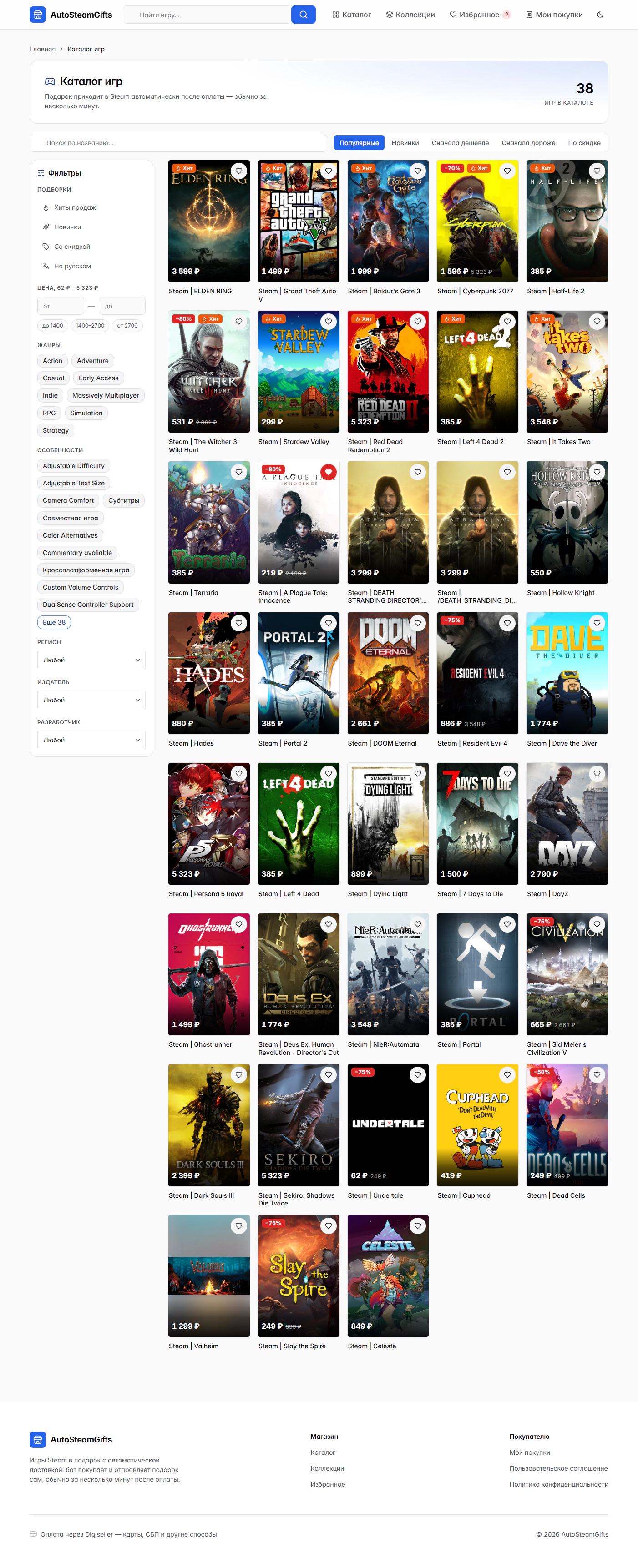Click heart on It Takes Two
This screenshot has height=1568, width=638.
597,322
